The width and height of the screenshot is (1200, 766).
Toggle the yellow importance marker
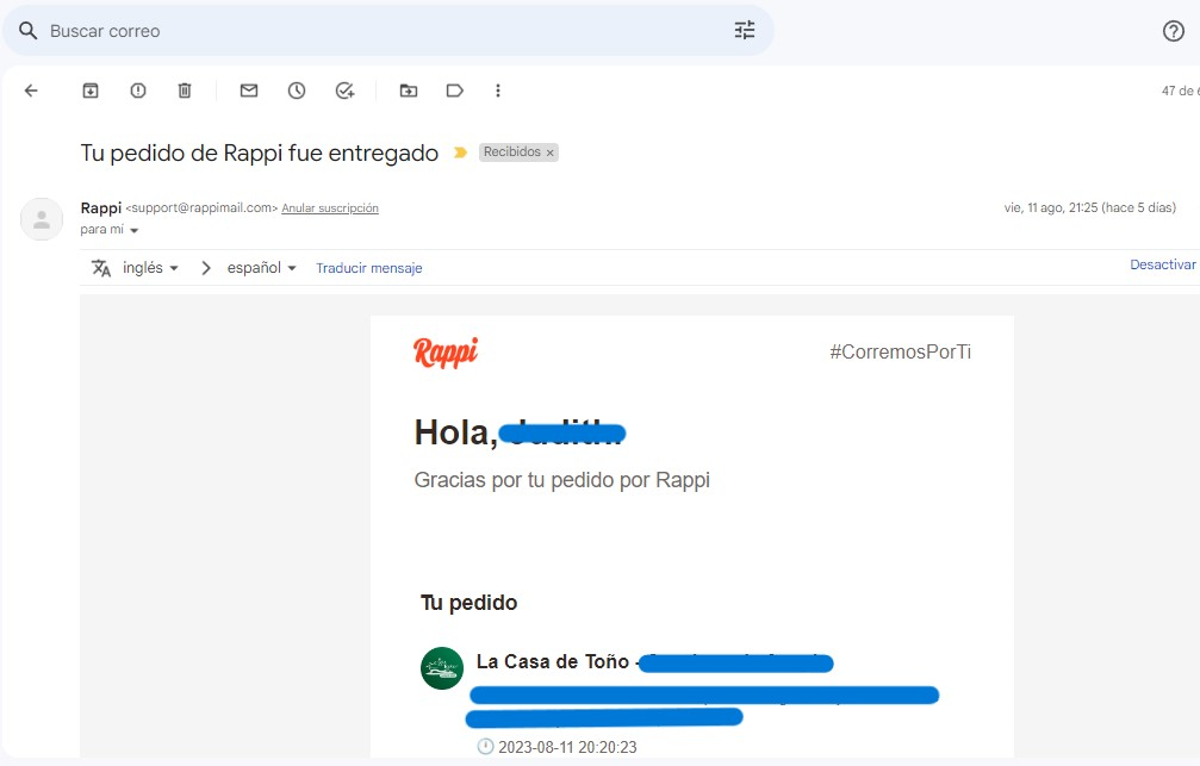(460, 153)
